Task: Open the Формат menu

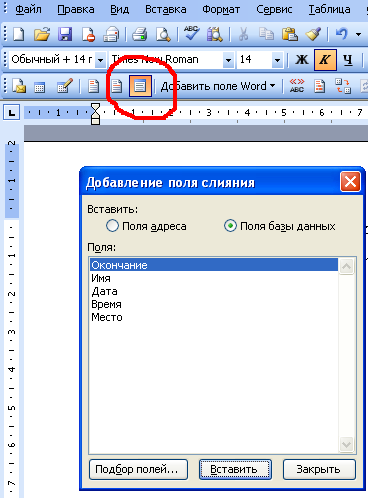Action: 221,9
